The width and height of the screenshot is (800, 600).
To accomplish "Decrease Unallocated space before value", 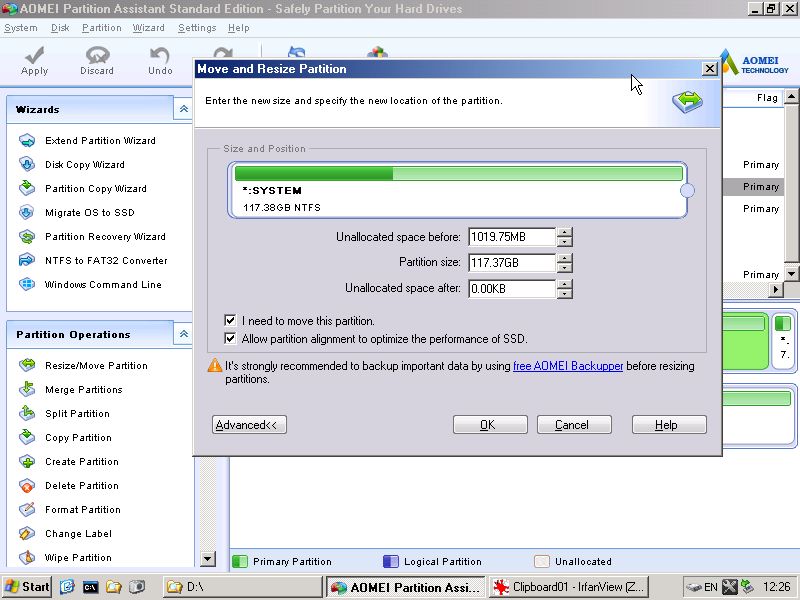I will pyautogui.click(x=565, y=242).
